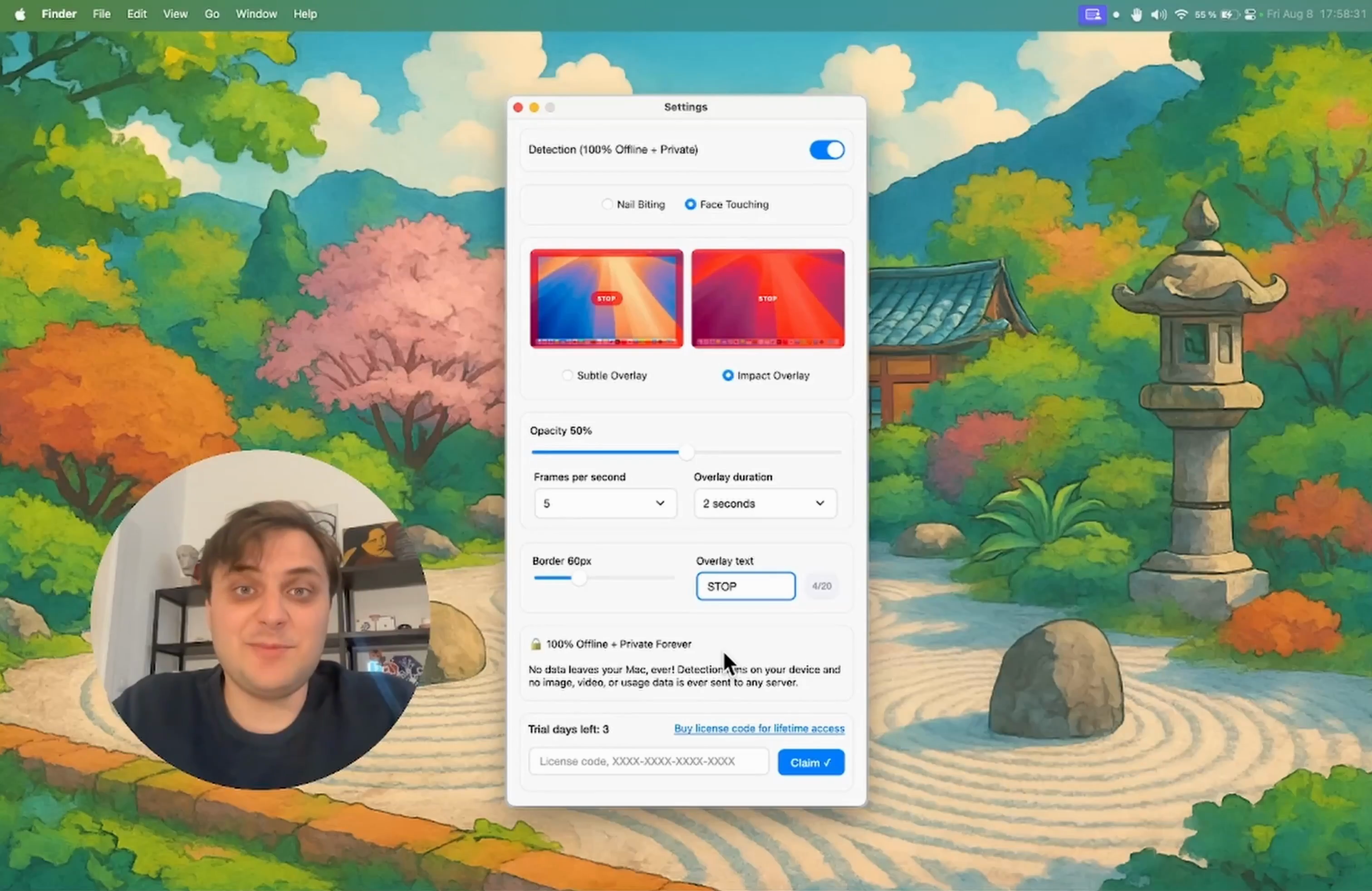Select the Face Touching radio option

(690, 204)
